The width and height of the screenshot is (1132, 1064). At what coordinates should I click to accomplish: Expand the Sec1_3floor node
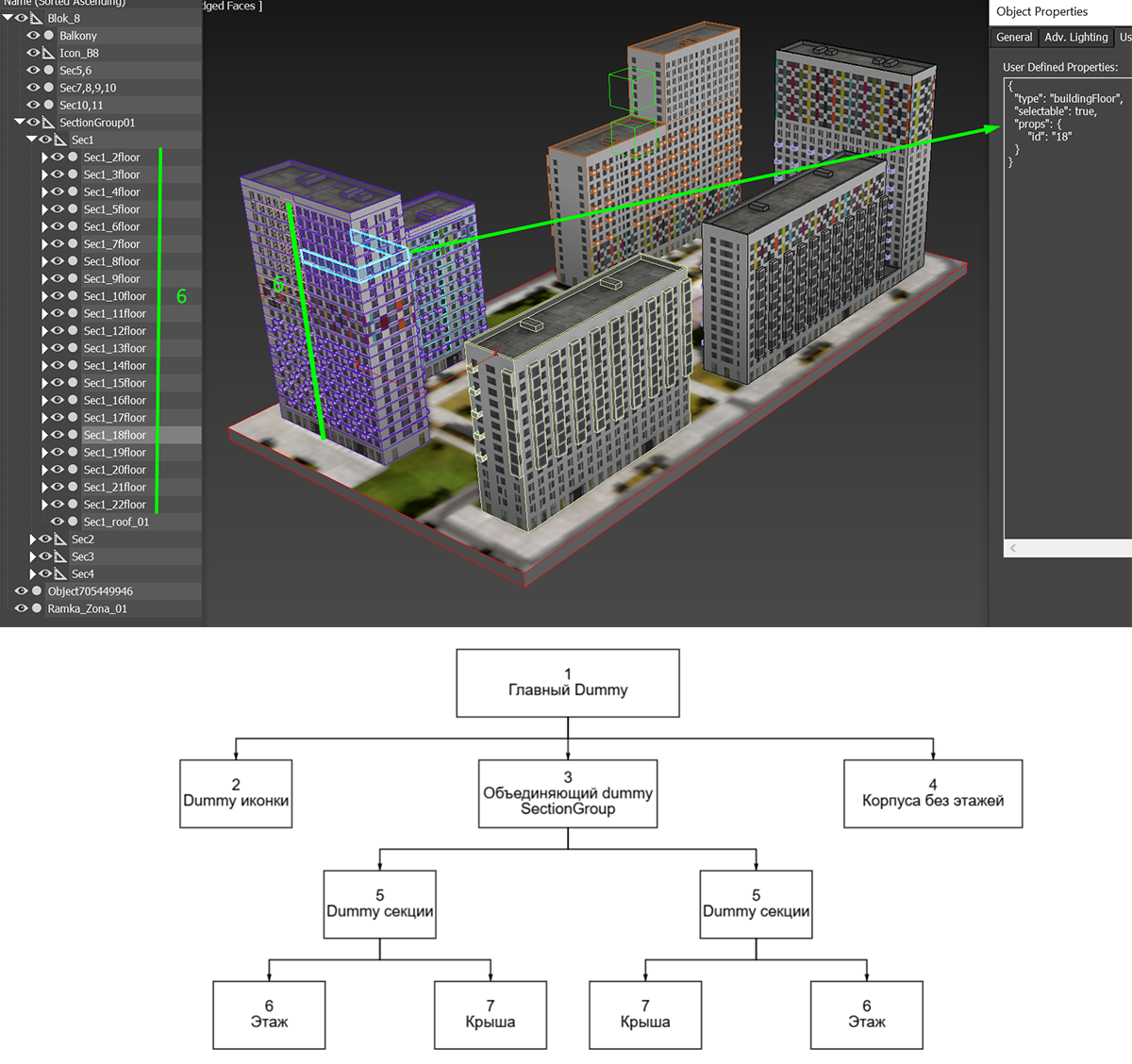point(44,175)
